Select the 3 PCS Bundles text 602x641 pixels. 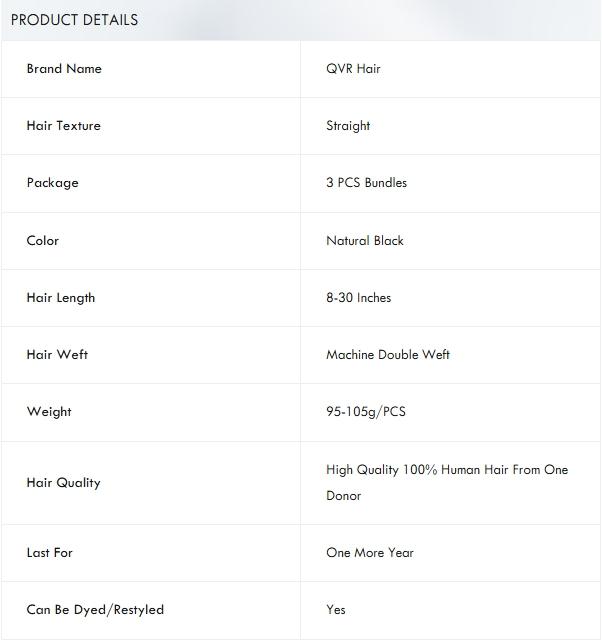pyautogui.click(x=366, y=183)
